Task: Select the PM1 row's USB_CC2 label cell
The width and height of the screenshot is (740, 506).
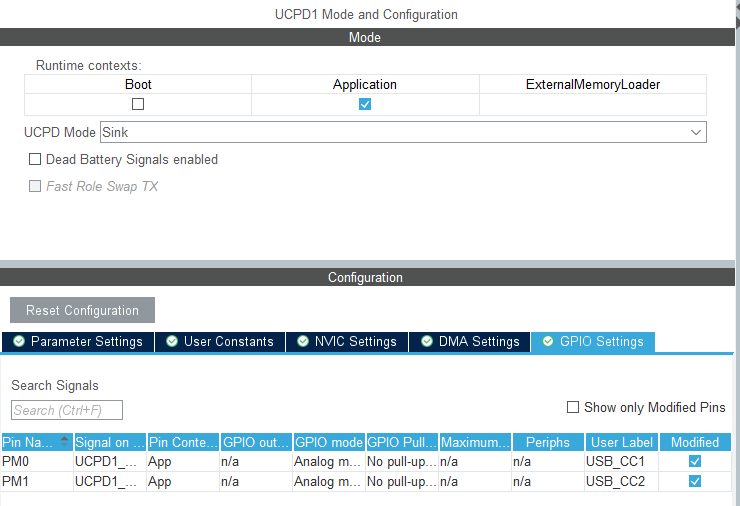Action: pos(621,481)
